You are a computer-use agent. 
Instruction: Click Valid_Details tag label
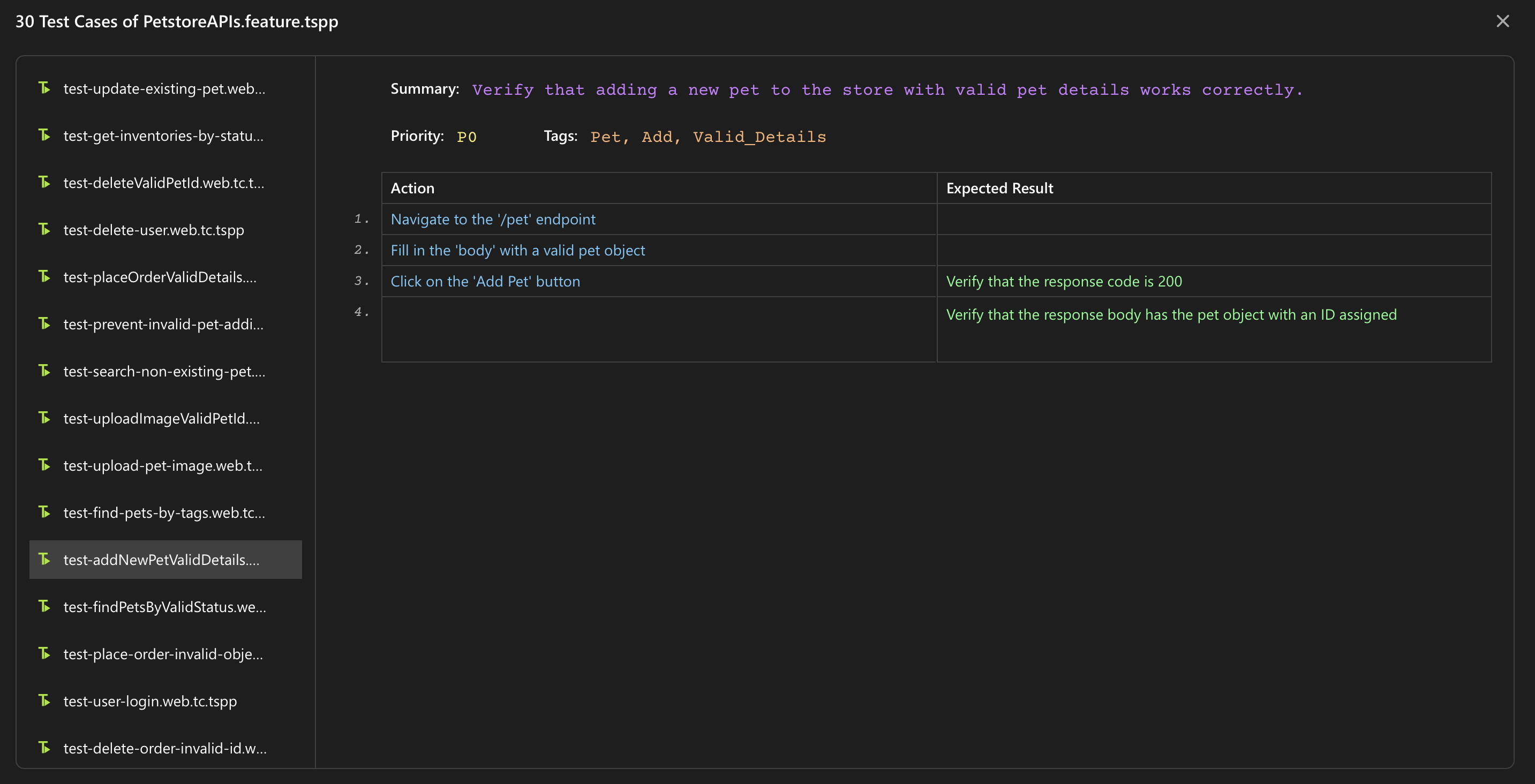(759, 136)
